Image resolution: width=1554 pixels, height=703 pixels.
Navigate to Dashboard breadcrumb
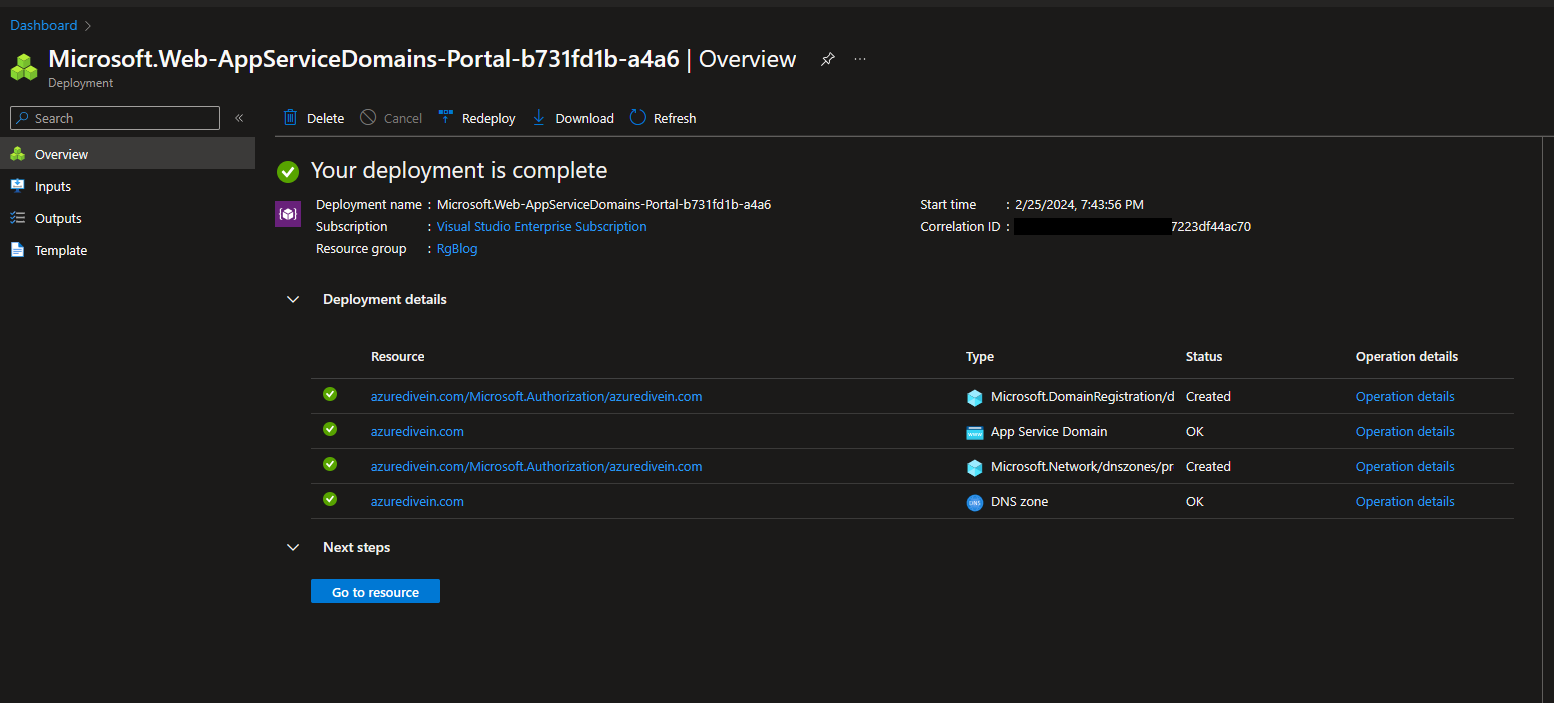coord(44,25)
